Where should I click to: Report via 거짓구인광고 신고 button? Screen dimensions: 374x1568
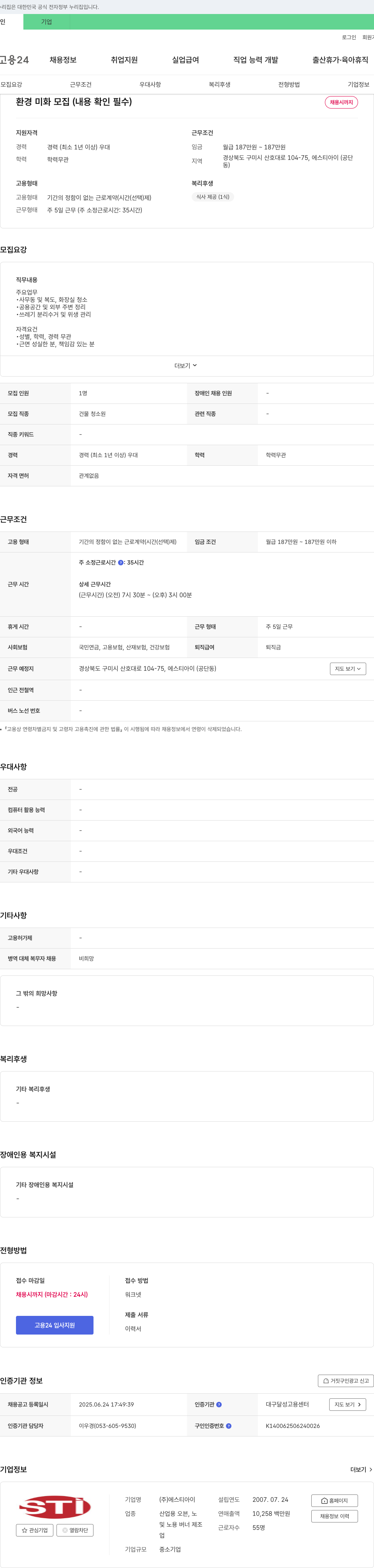click(x=346, y=1380)
